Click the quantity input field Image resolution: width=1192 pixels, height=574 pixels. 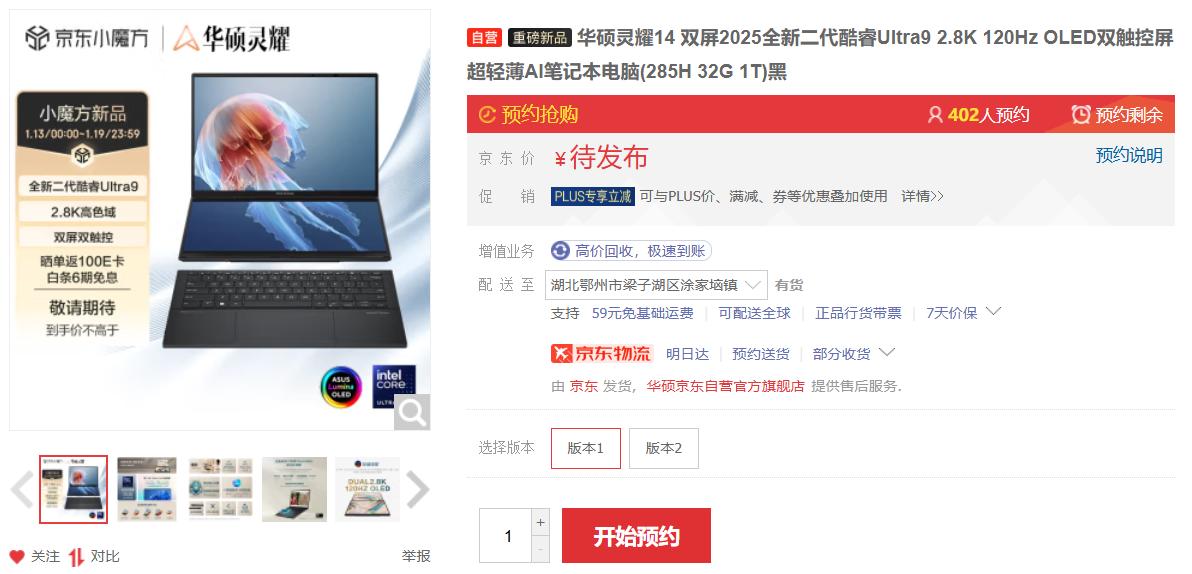[x=506, y=536]
